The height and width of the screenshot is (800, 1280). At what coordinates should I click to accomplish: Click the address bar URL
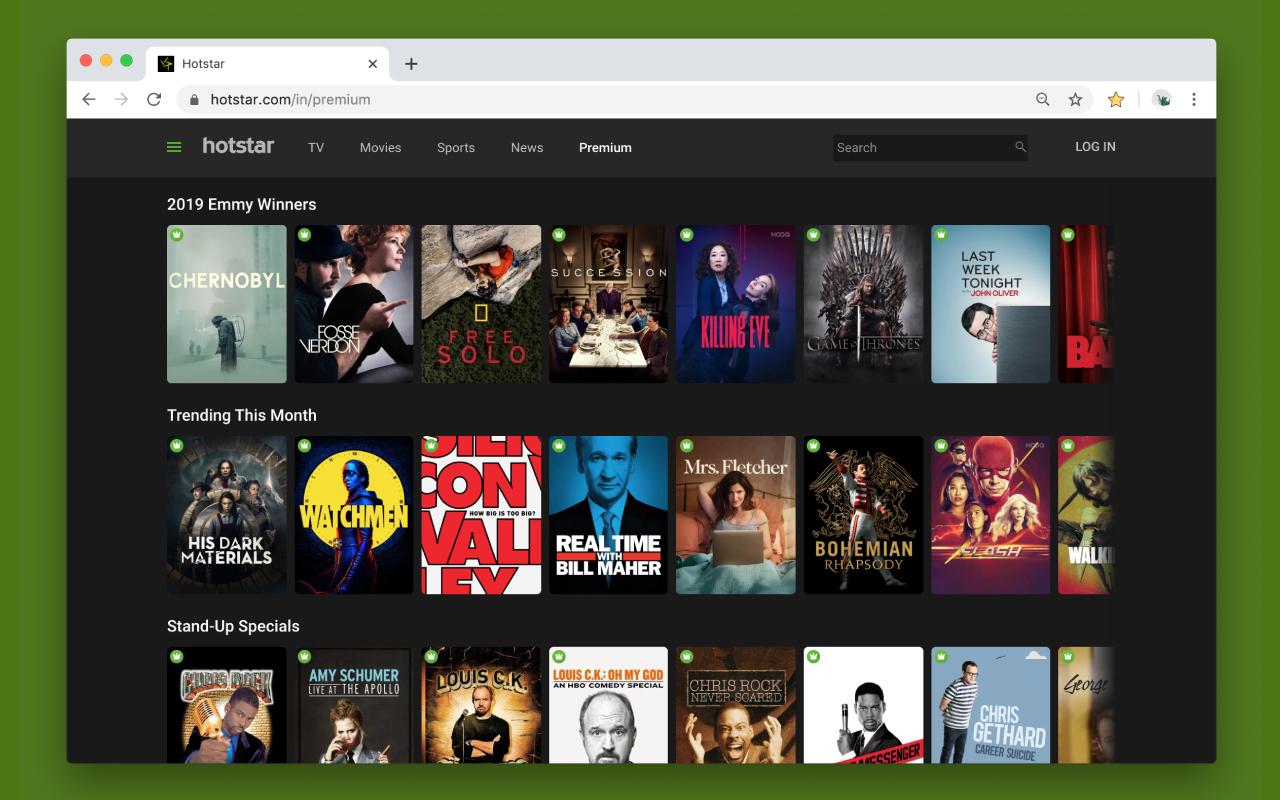tap(290, 99)
